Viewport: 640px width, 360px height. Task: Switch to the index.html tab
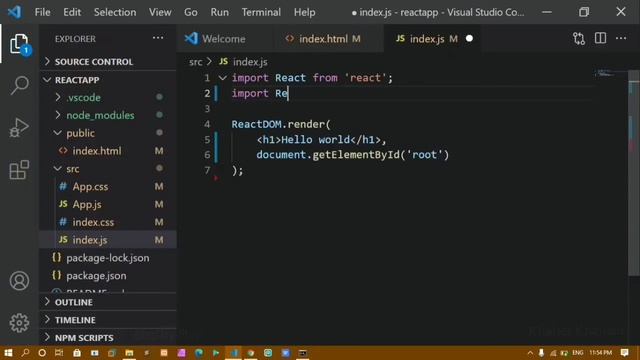pyautogui.click(x=328, y=39)
